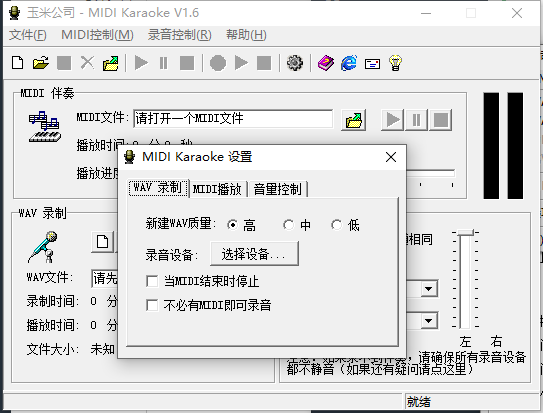543x413 pixels.
Task: Click the 文件大小 未知 value
Action: point(103,349)
